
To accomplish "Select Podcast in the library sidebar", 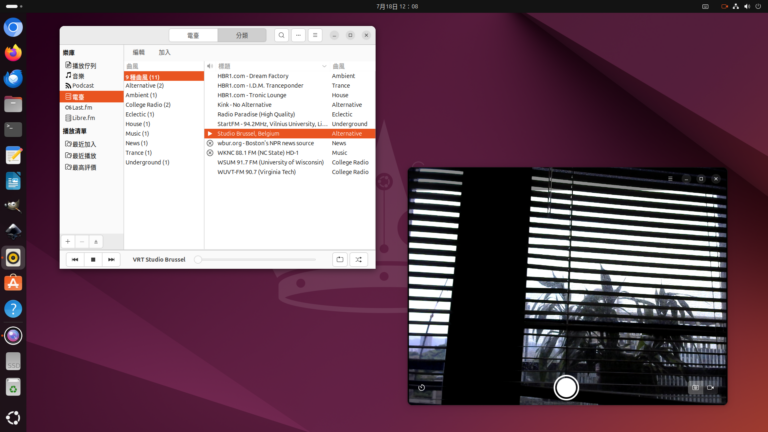I will 92,86.
